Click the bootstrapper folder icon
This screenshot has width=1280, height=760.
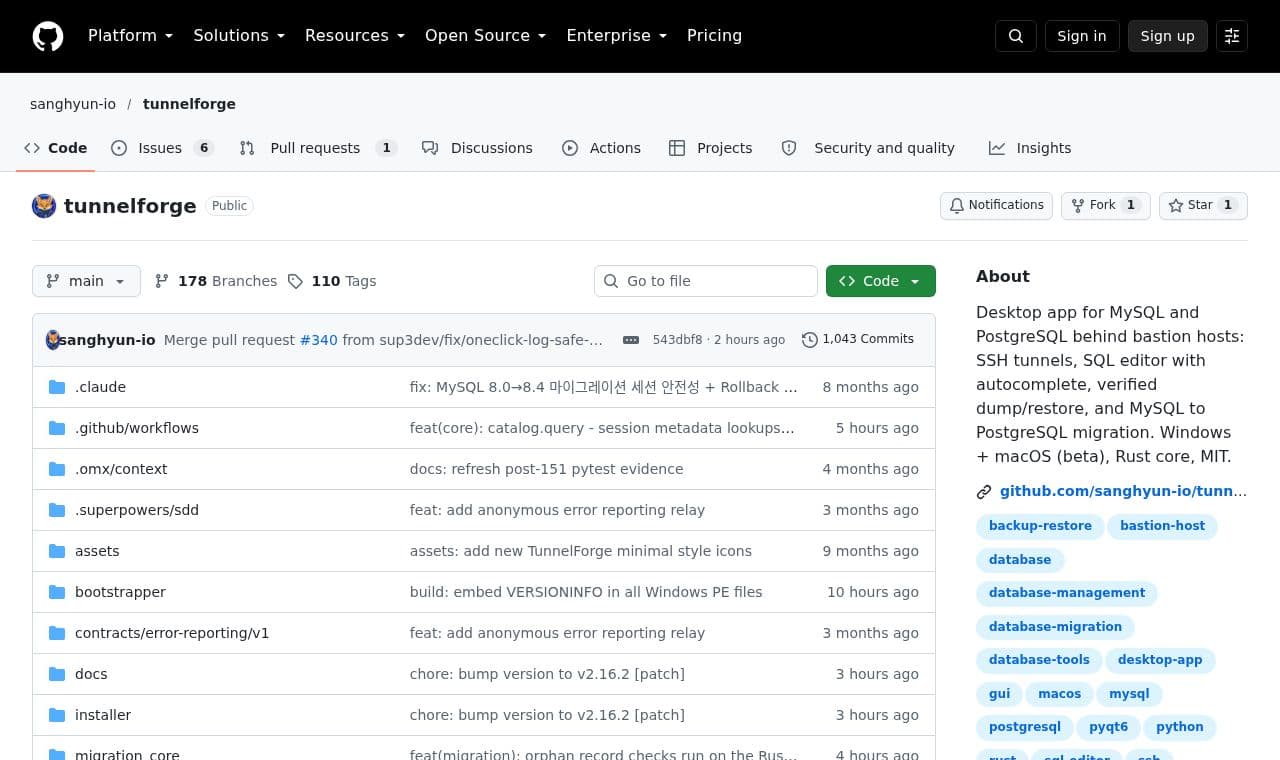coord(57,592)
